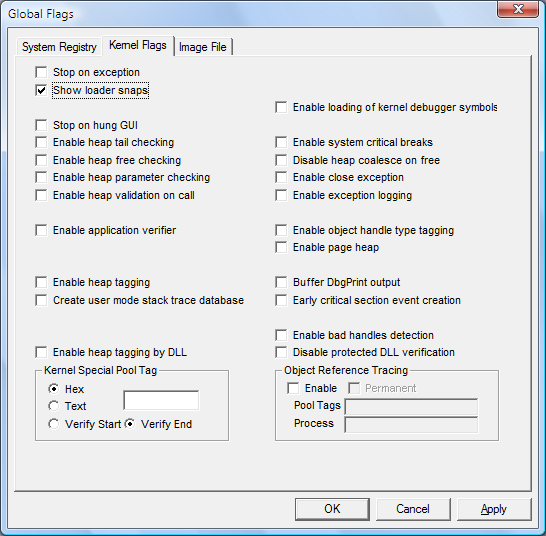Enable the Stop on exception checkbox
Screen dimensions: 546x536
click(x=41, y=72)
